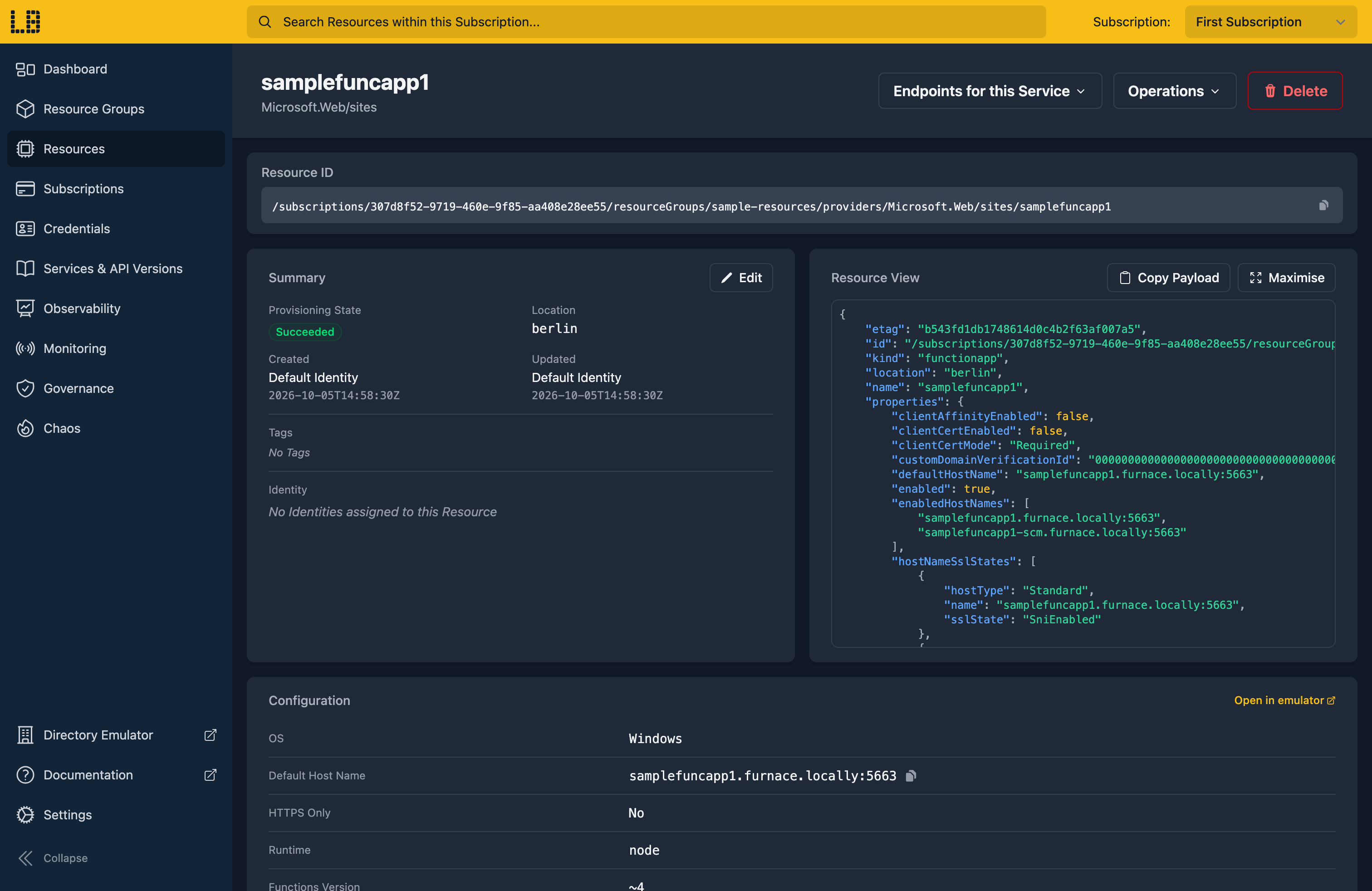
Task: Click the Resource ID path field
Action: click(x=801, y=205)
